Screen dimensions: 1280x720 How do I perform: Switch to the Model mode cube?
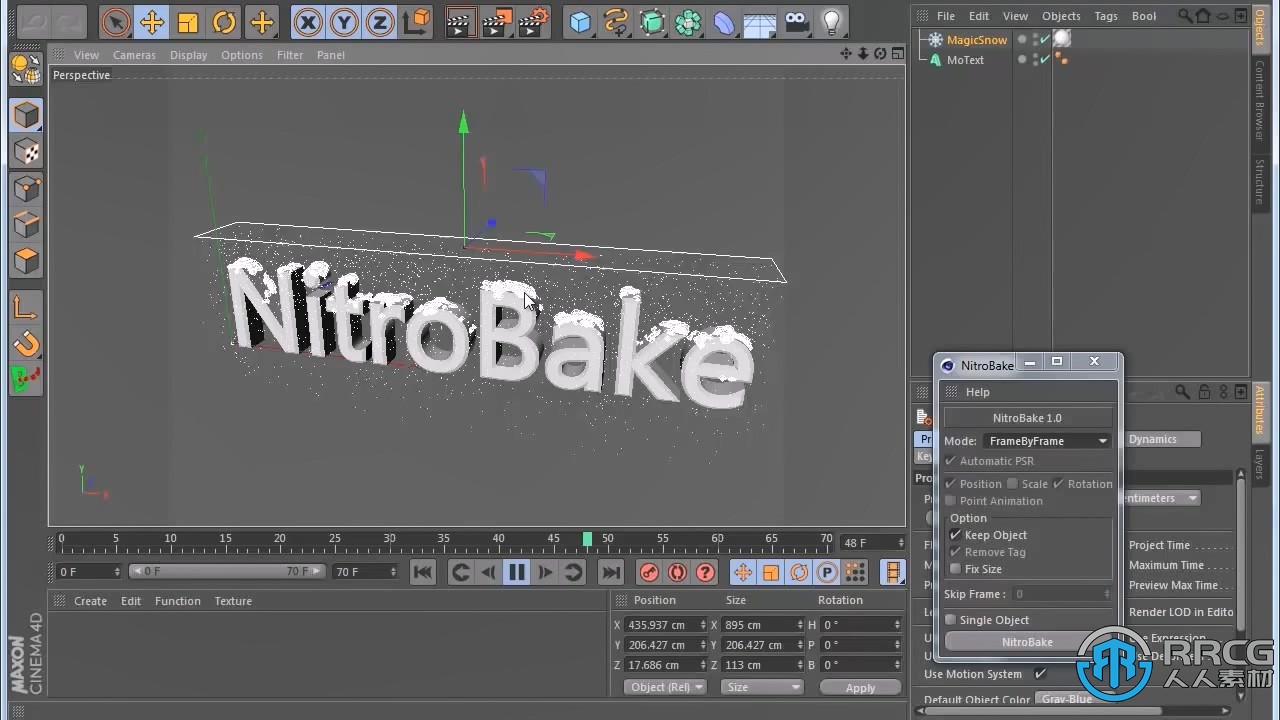(26, 115)
